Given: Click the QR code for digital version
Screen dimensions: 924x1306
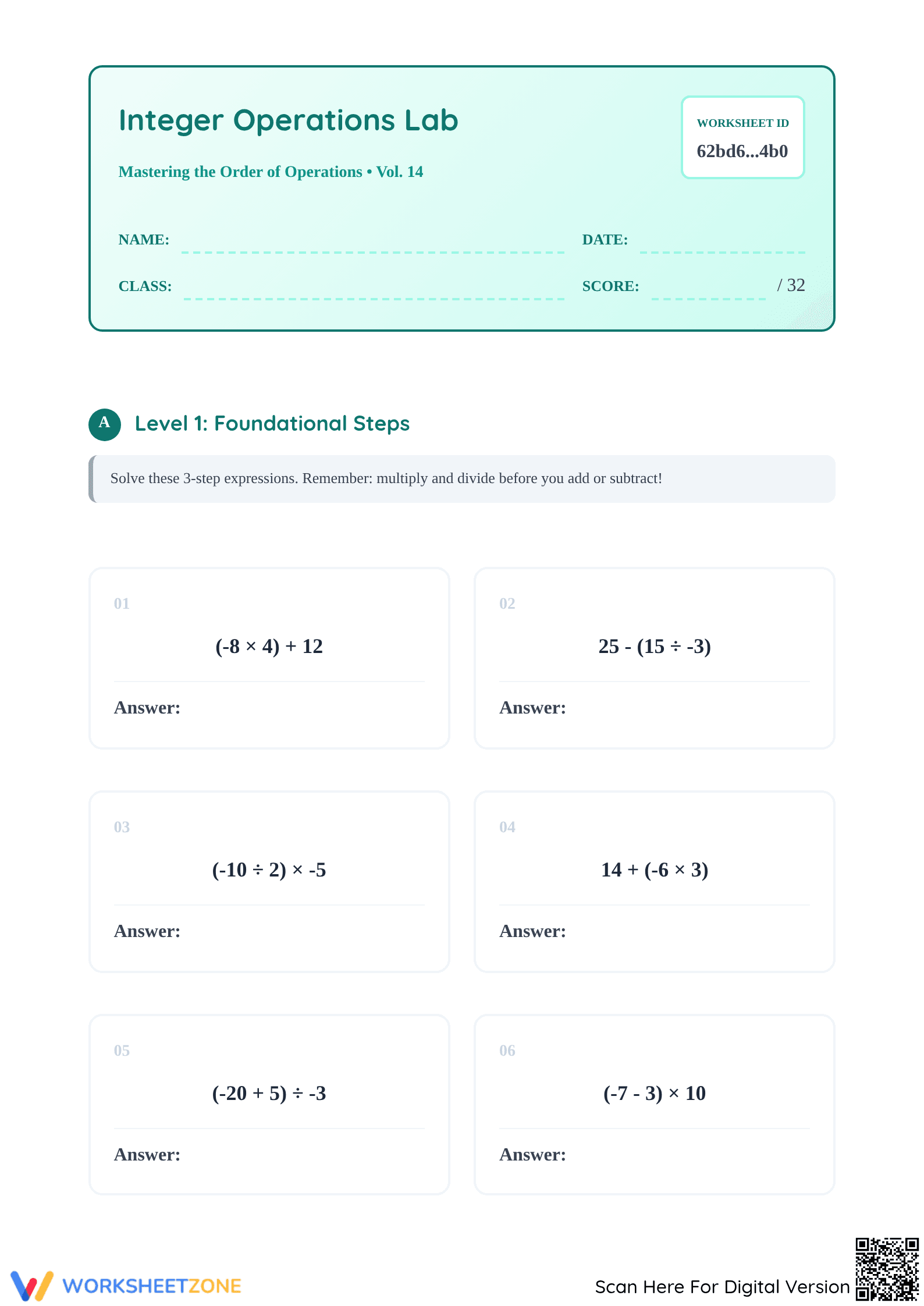Looking at the screenshot, I should (x=887, y=1269).
